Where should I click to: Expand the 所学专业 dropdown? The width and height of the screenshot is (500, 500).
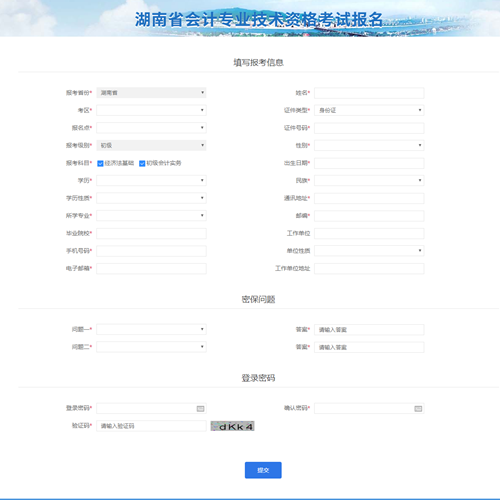click(x=151, y=216)
